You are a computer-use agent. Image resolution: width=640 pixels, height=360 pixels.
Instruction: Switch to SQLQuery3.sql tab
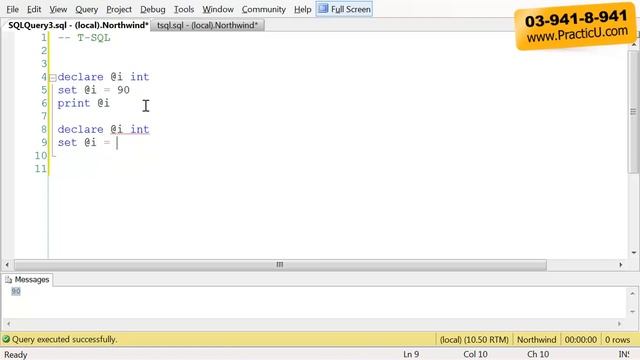point(78,25)
